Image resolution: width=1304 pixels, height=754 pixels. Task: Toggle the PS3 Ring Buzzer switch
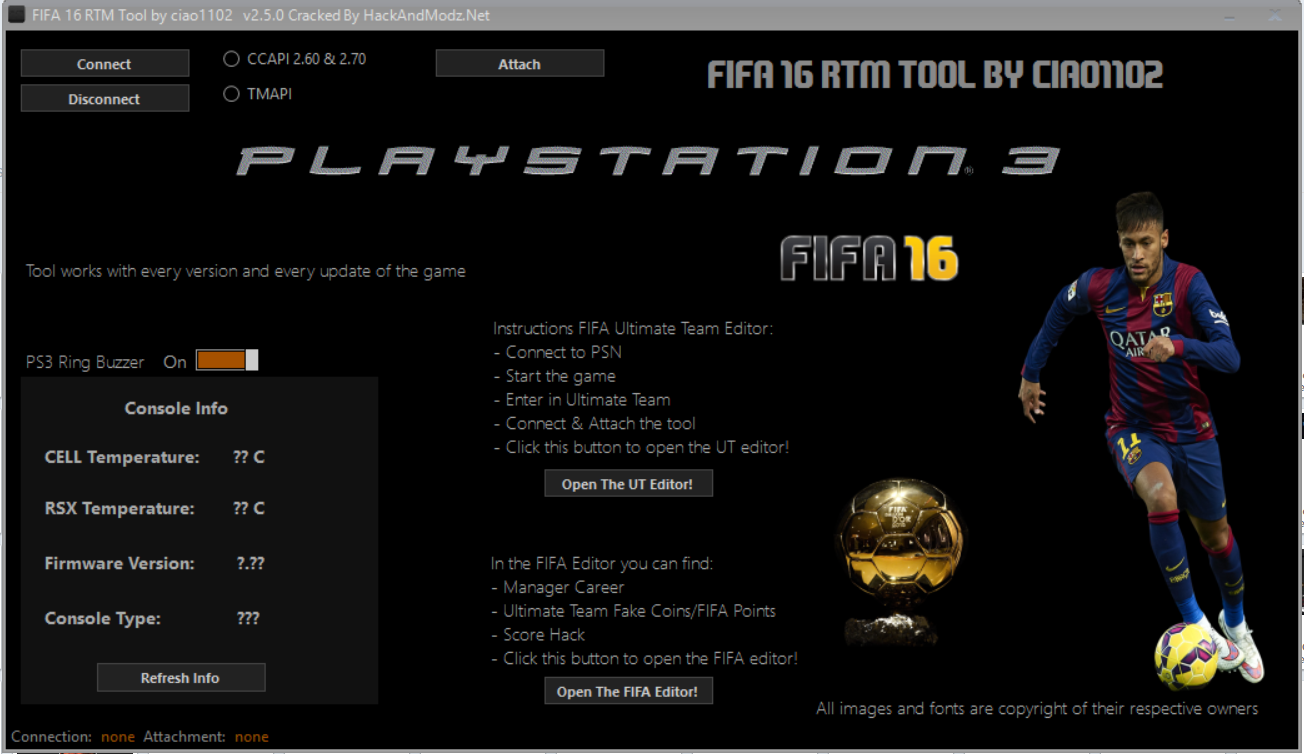point(227,360)
